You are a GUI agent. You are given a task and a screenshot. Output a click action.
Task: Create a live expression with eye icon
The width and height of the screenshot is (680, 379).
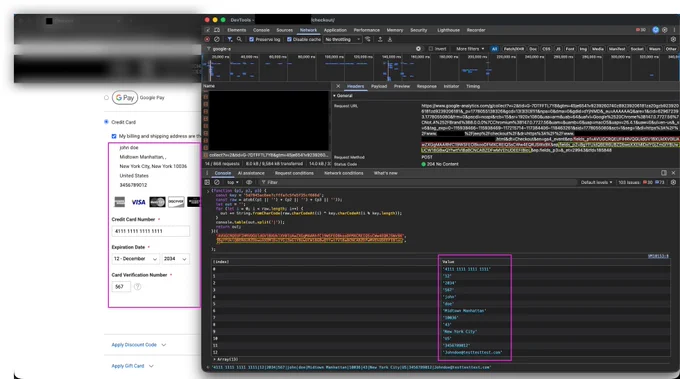click(x=249, y=183)
